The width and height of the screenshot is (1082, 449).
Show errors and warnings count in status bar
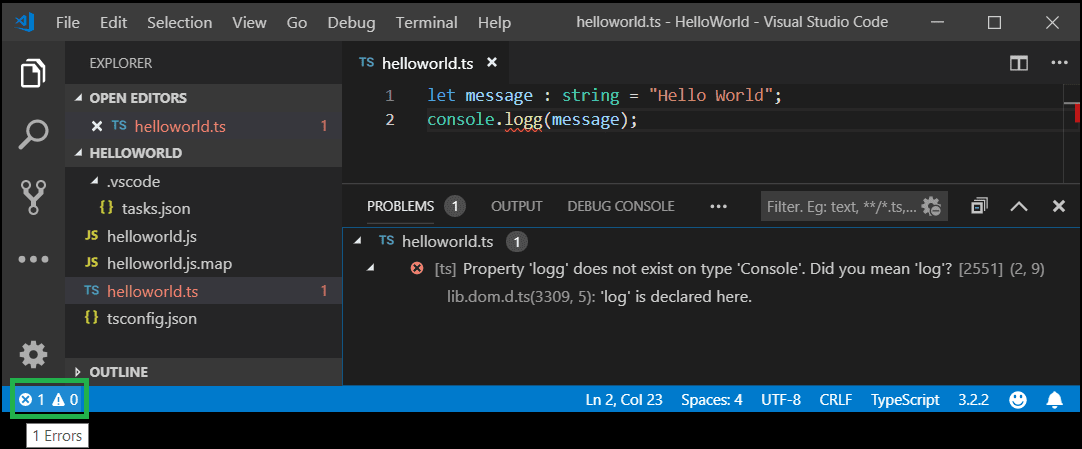(x=49, y=400)
